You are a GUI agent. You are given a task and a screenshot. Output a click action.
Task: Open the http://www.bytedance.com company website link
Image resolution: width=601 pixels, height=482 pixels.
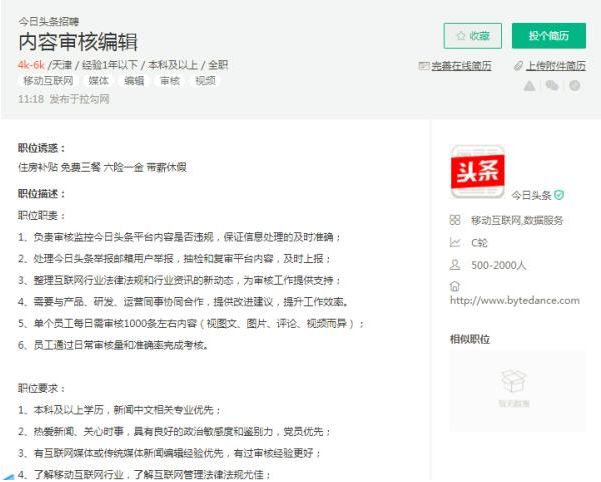pyautogui.click(x=514, y=300)
